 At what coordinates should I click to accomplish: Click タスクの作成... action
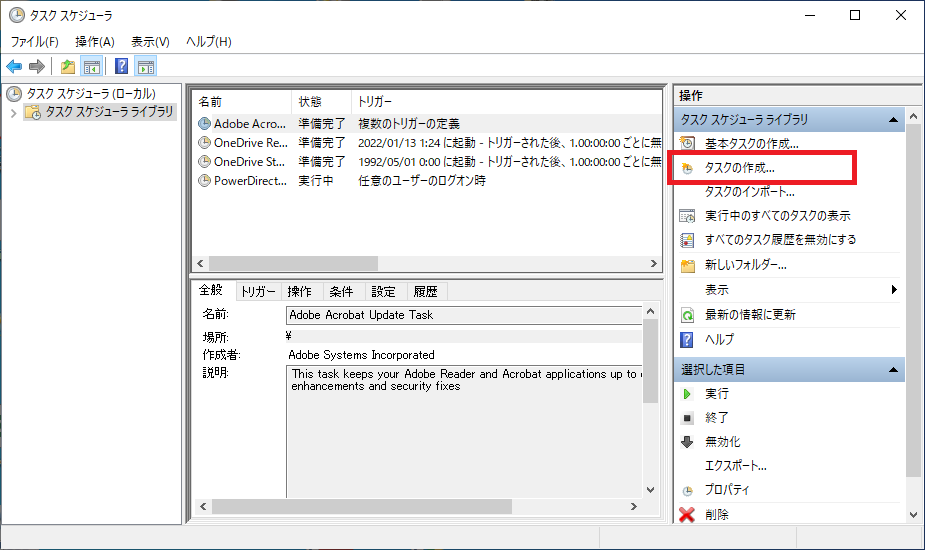740,168
